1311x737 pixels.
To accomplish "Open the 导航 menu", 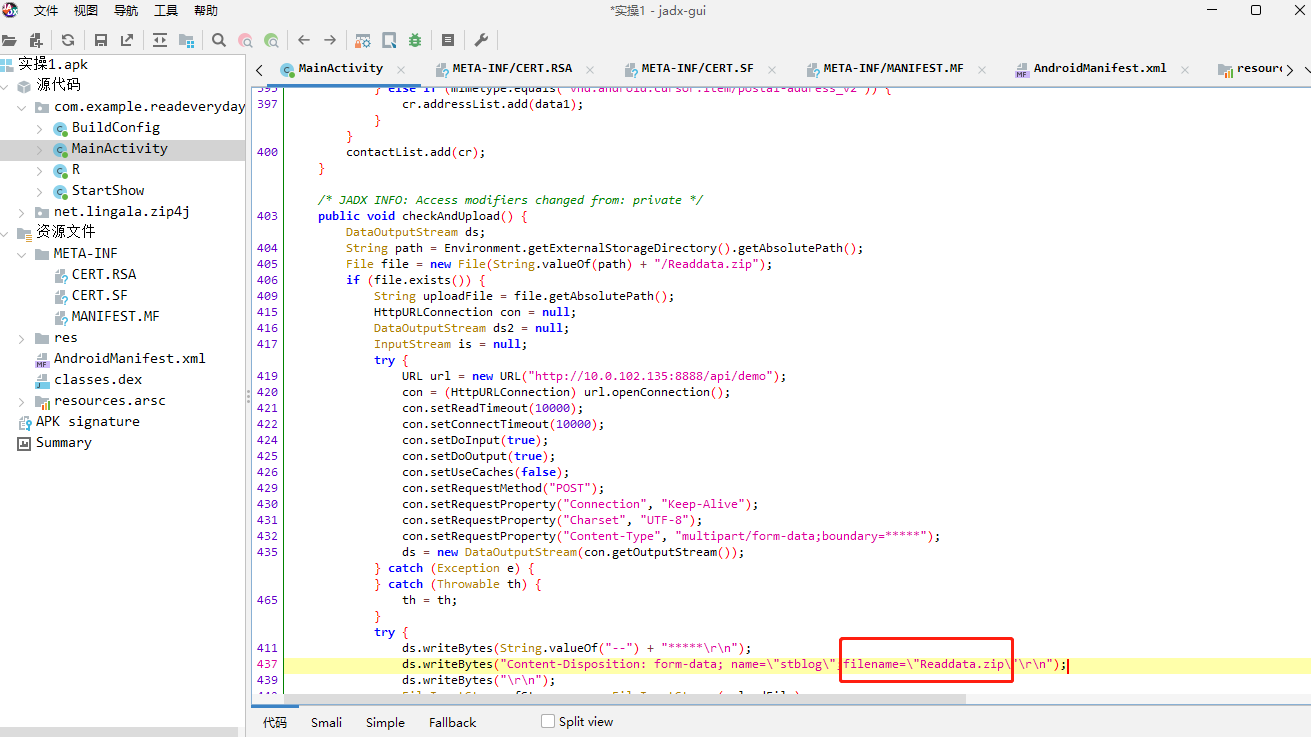I will 126,11.
